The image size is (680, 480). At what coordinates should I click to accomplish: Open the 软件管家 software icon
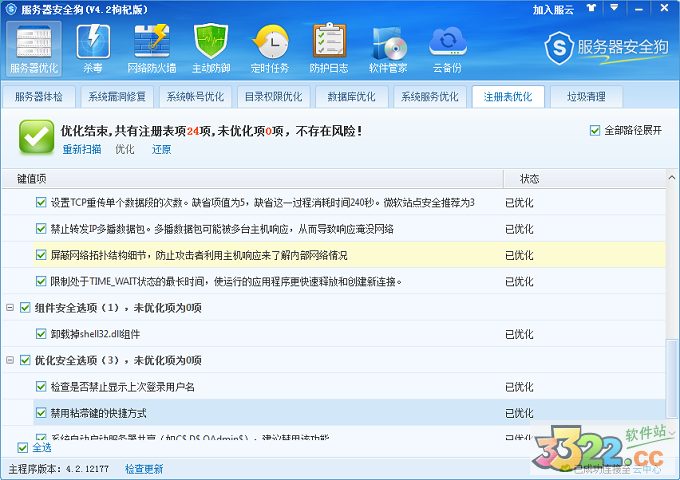click(388, 49)
